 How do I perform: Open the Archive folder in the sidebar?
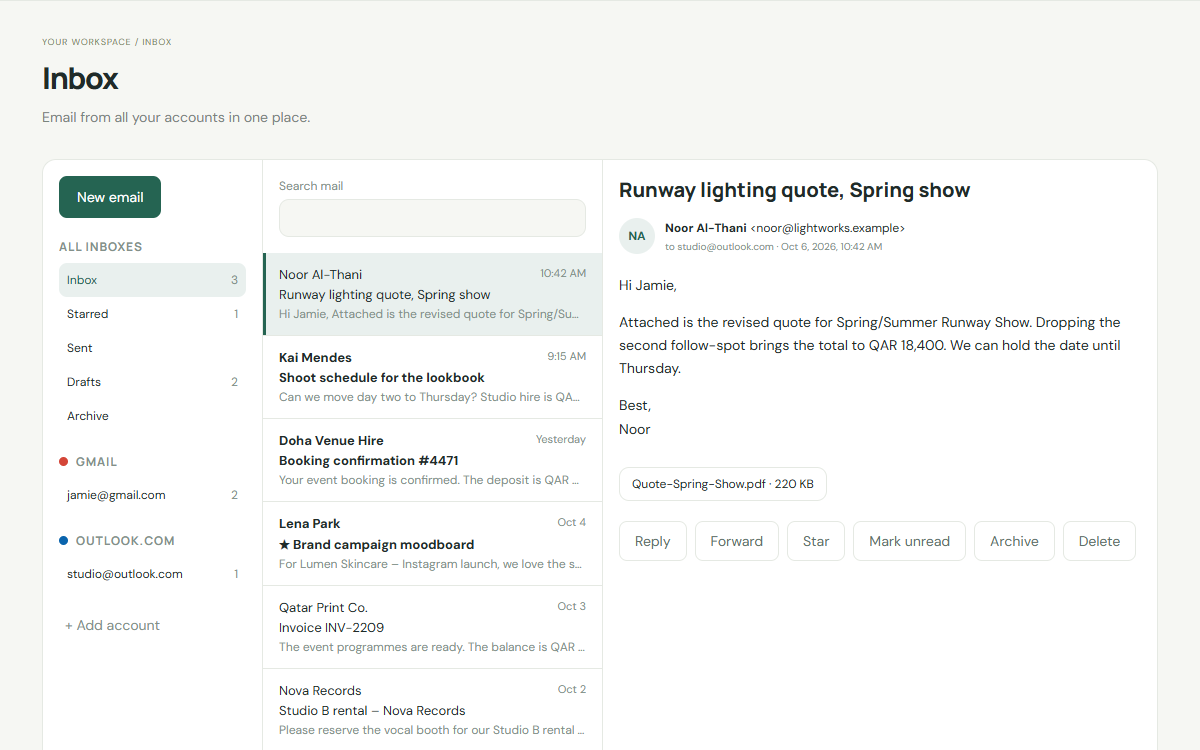point(152,416)
